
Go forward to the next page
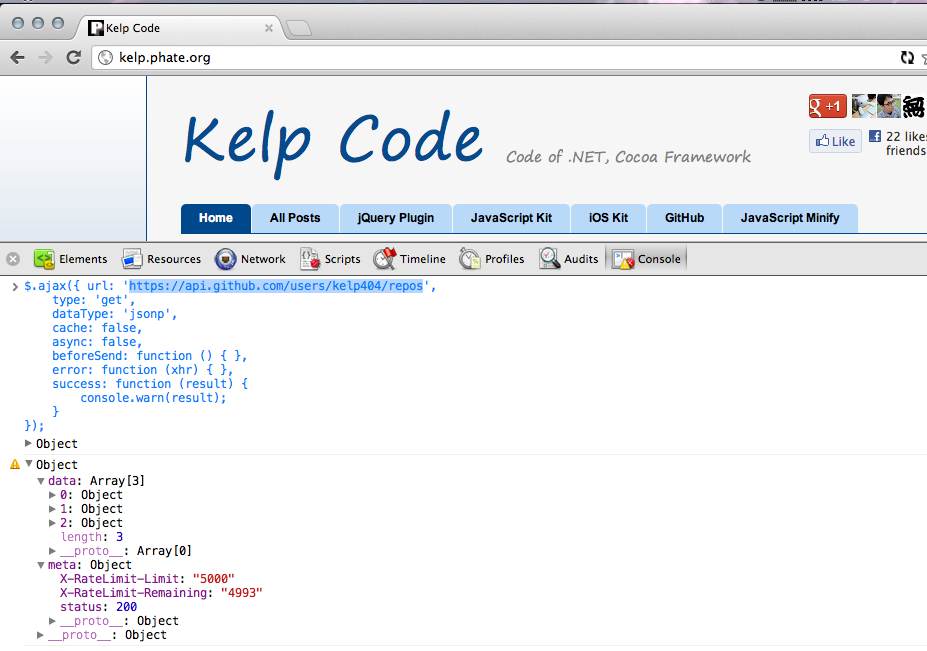46,57
